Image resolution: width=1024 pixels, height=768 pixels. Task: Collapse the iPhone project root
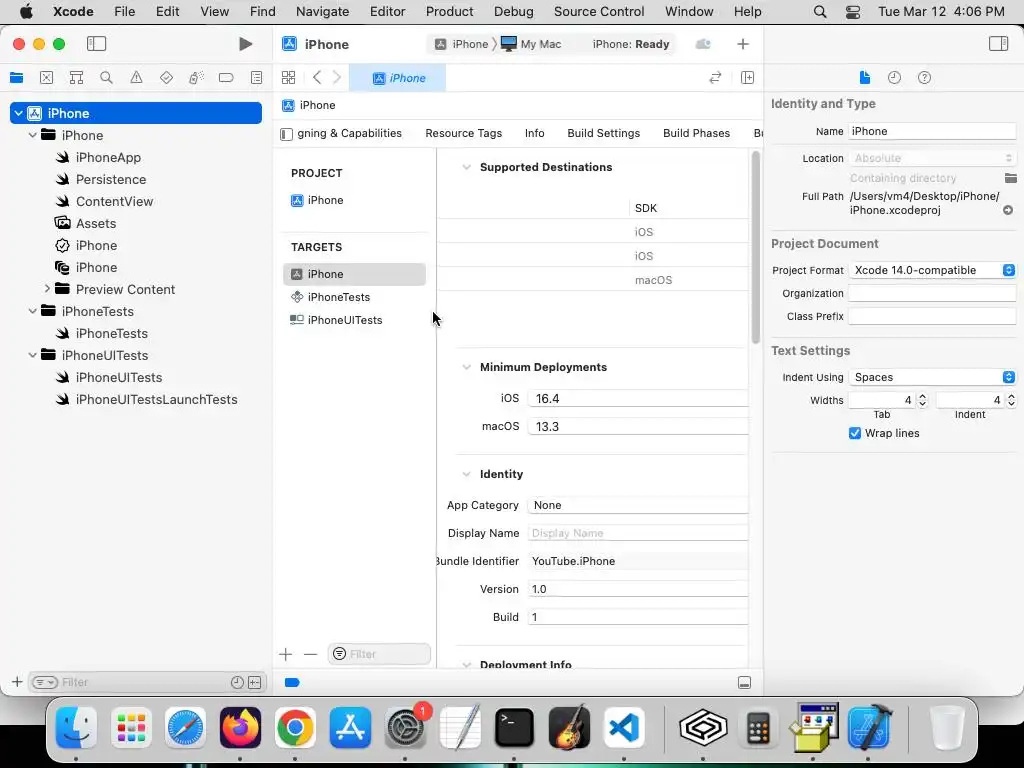click(x=18, y=113)
